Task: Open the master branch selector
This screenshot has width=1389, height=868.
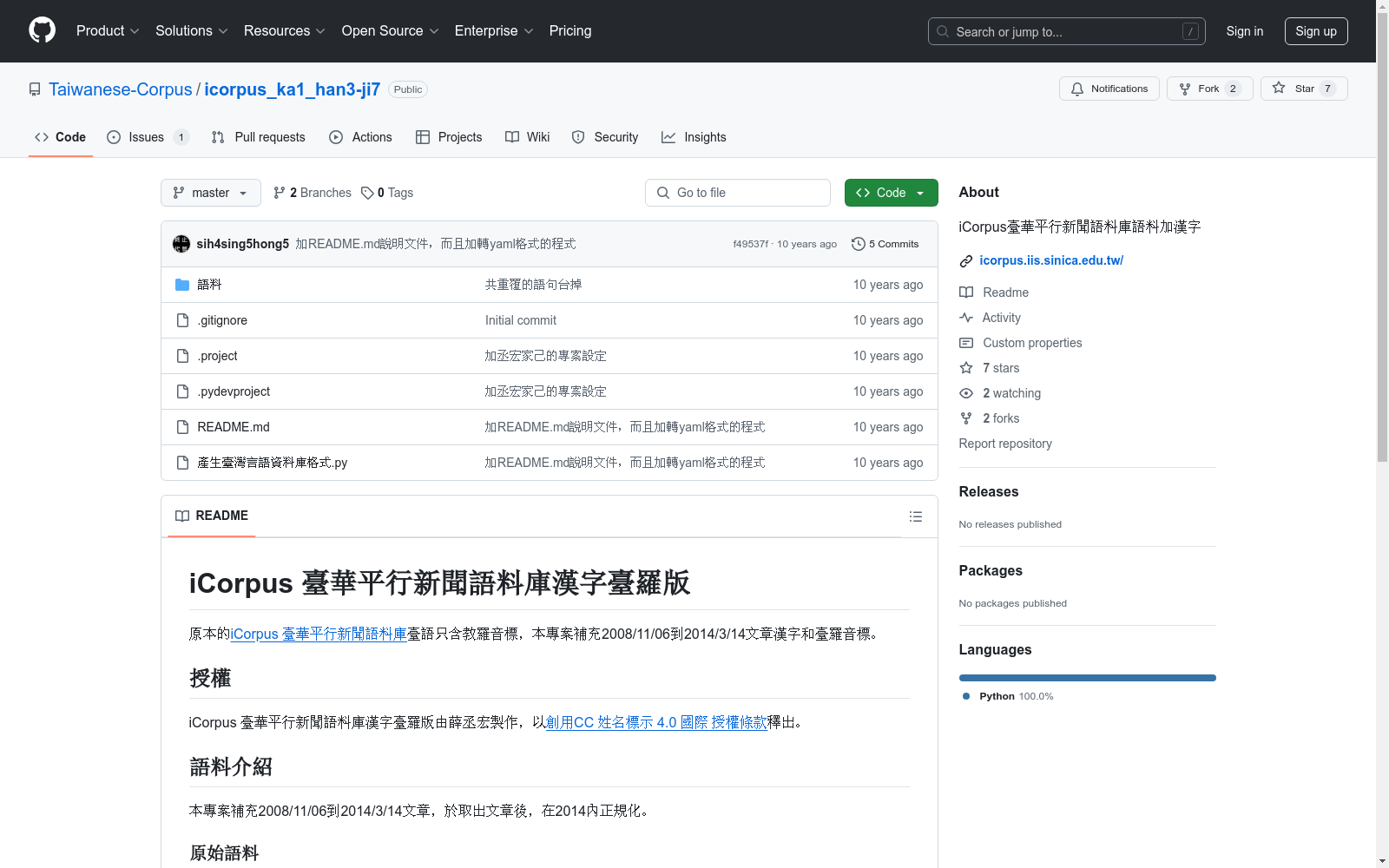Action: pos(211,193)
